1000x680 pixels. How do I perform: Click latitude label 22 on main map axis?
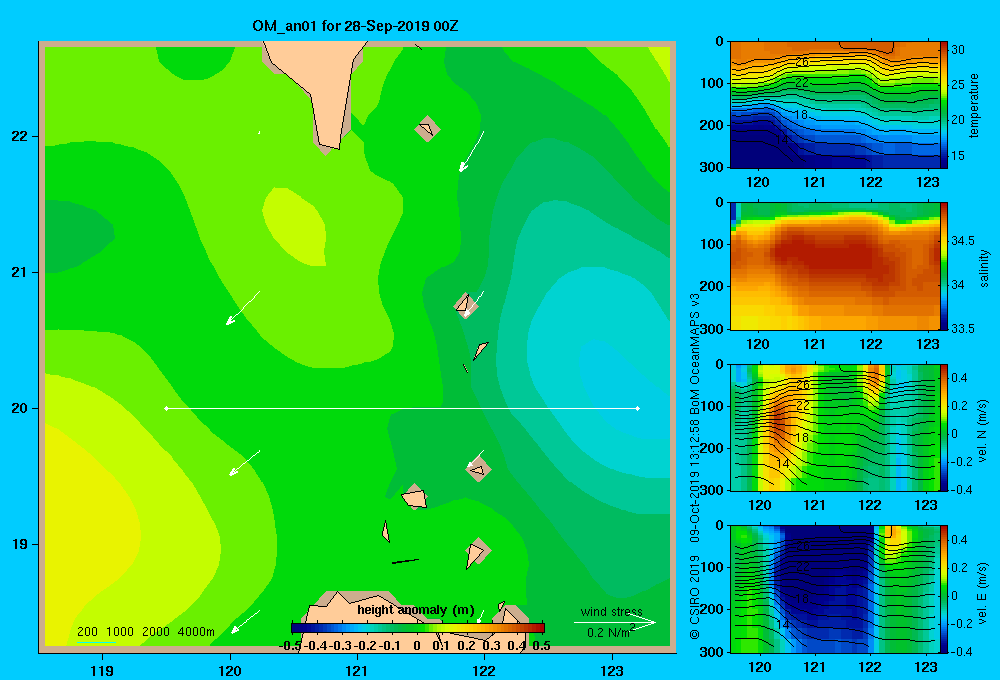pos(19,136)
